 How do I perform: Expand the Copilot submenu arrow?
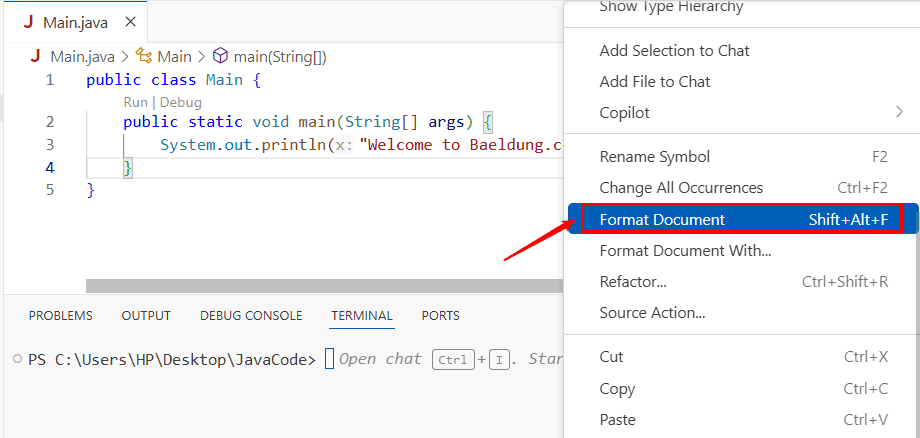(899, 112)
